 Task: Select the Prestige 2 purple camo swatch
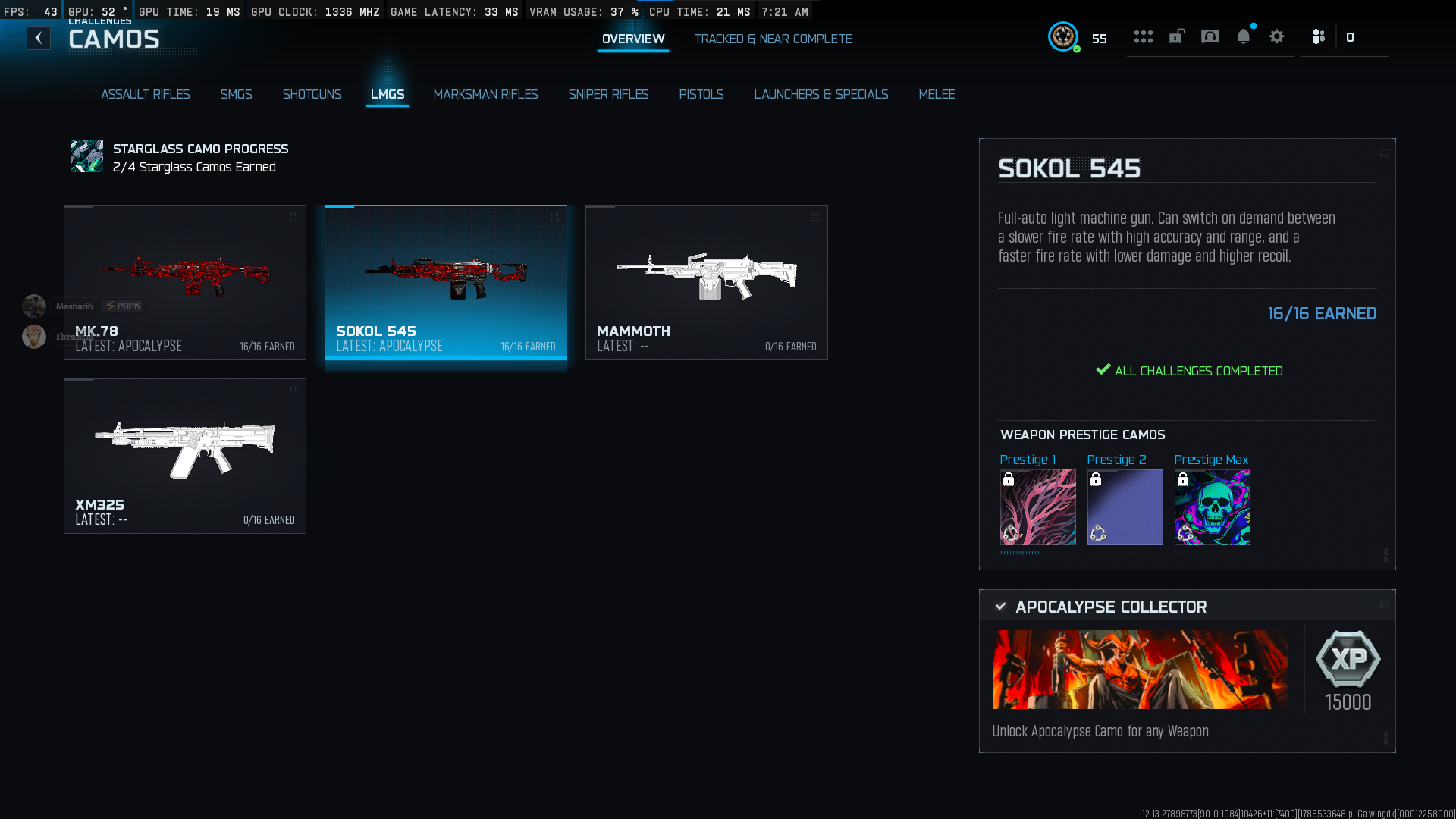point(1125,507)
